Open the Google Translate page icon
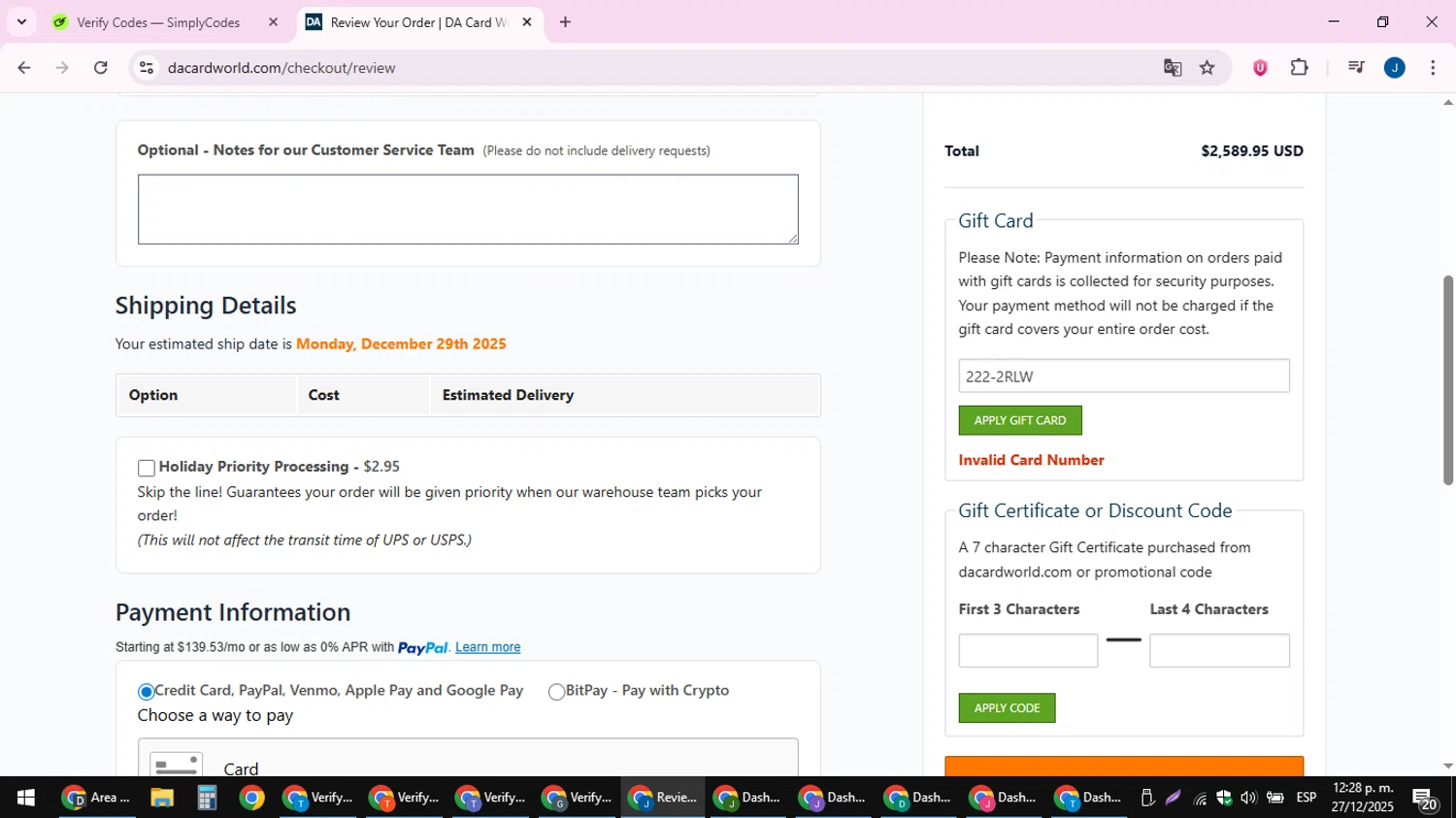This screenshot has width=1456, height=818. [x=1173, y=68]
